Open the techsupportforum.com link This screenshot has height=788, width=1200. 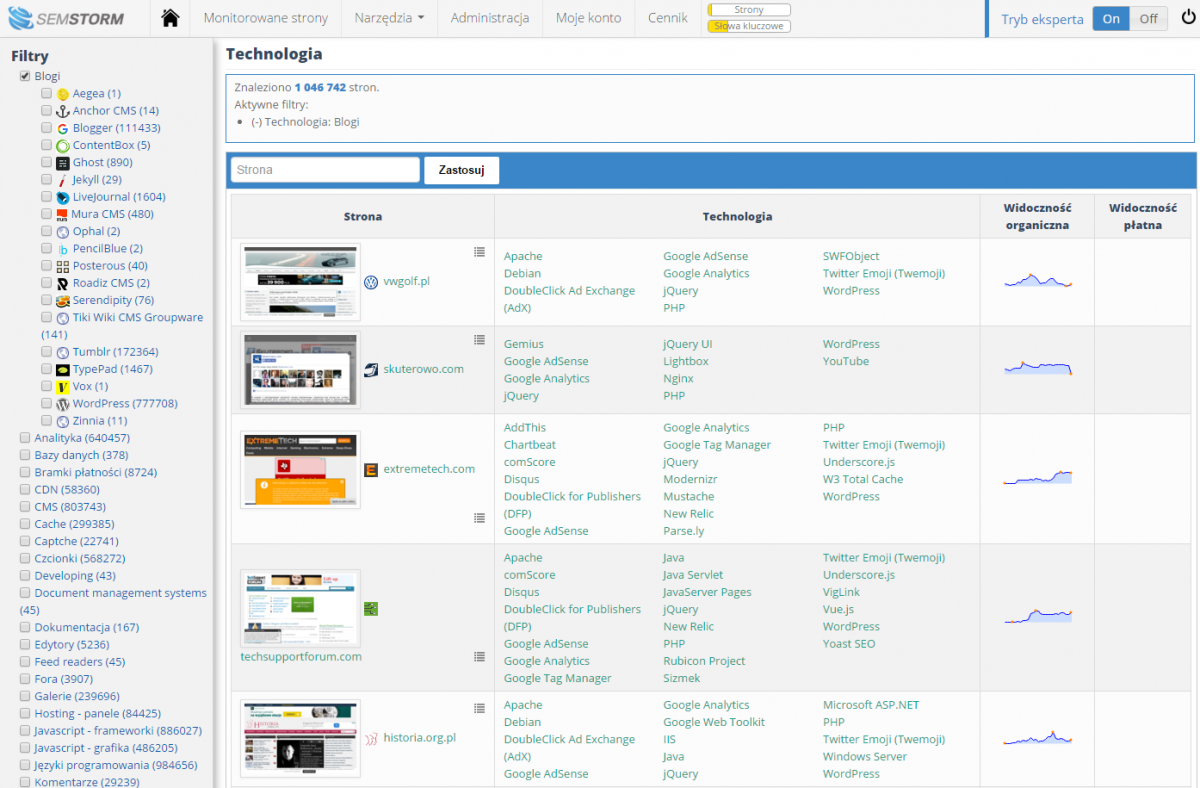tap(301, 657)
